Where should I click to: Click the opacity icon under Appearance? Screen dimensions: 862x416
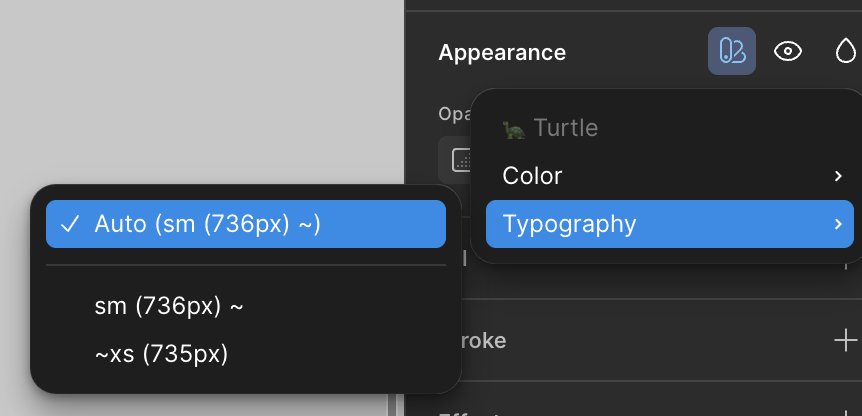[461, 160]
